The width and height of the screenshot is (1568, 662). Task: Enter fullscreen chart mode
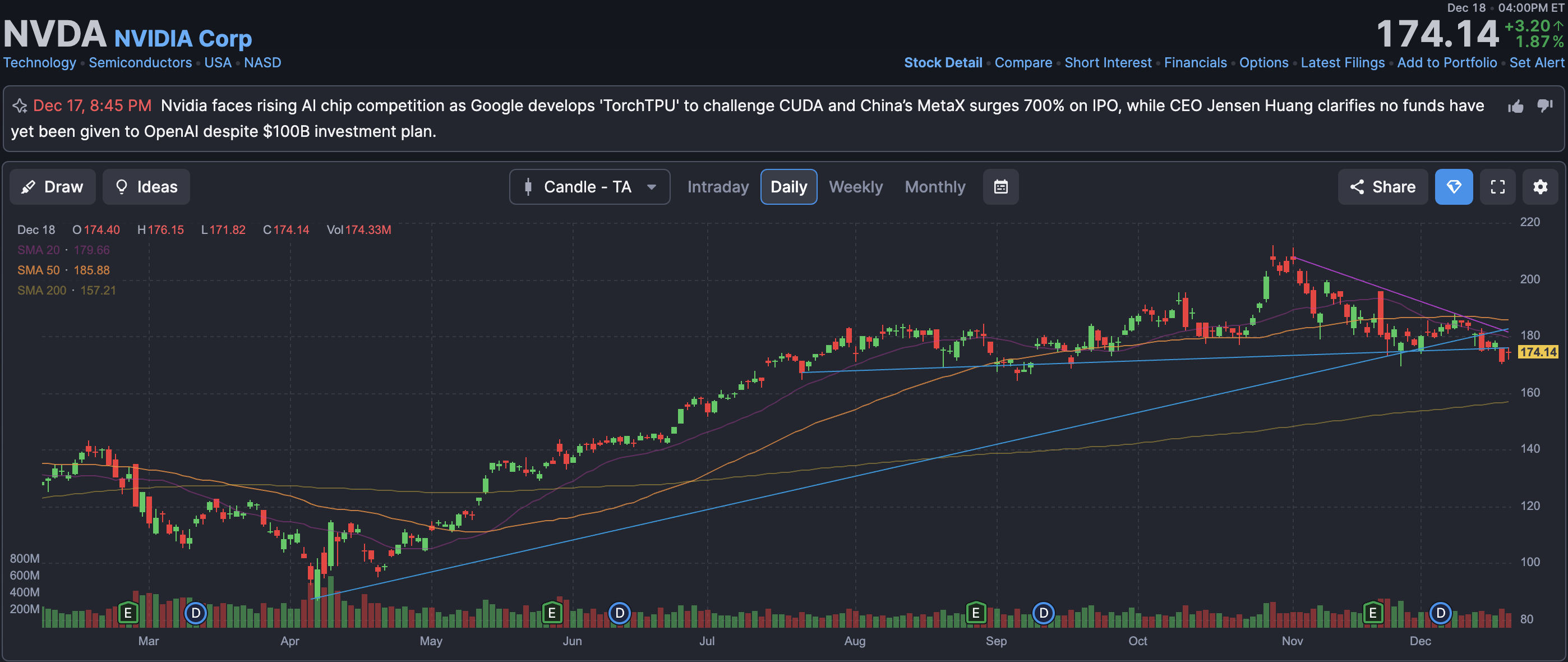[1497, 187]
